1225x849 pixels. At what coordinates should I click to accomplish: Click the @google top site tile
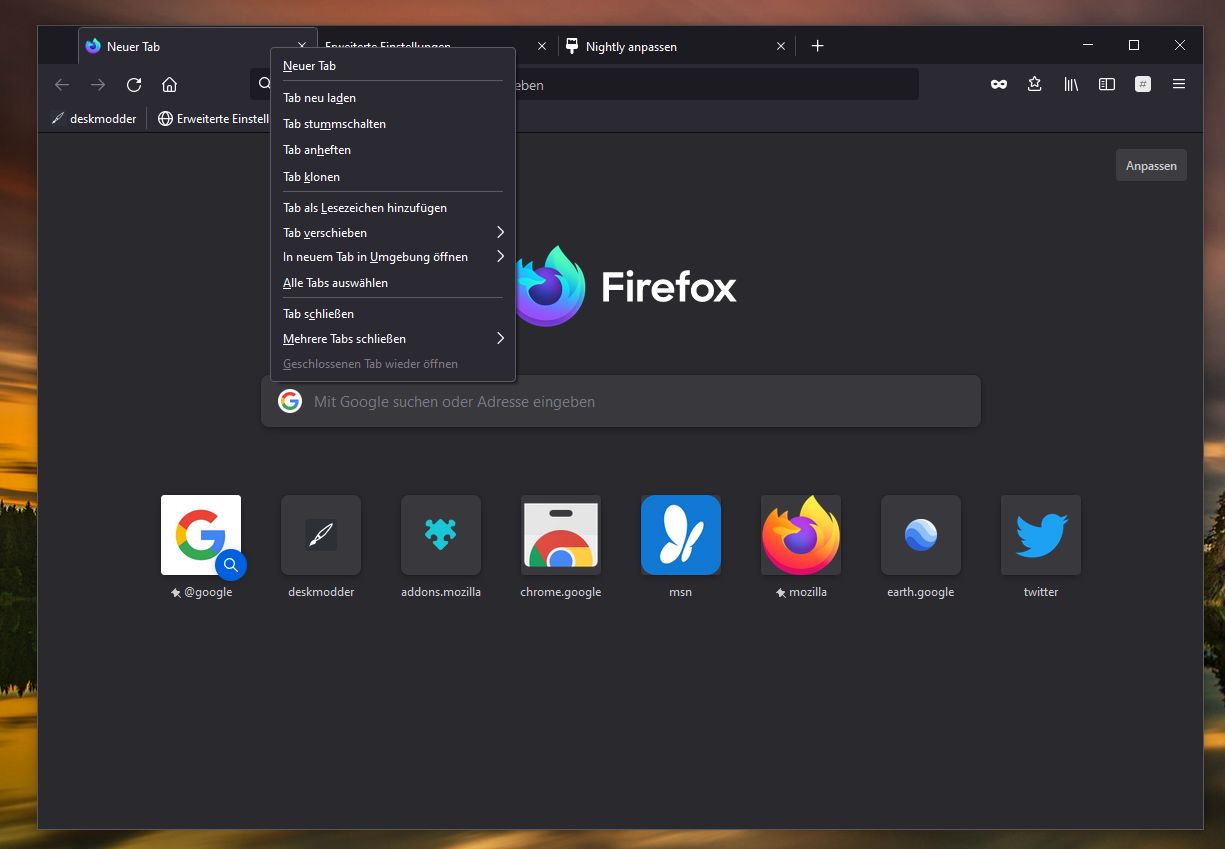pyautogui.click(x=201, y=535)
